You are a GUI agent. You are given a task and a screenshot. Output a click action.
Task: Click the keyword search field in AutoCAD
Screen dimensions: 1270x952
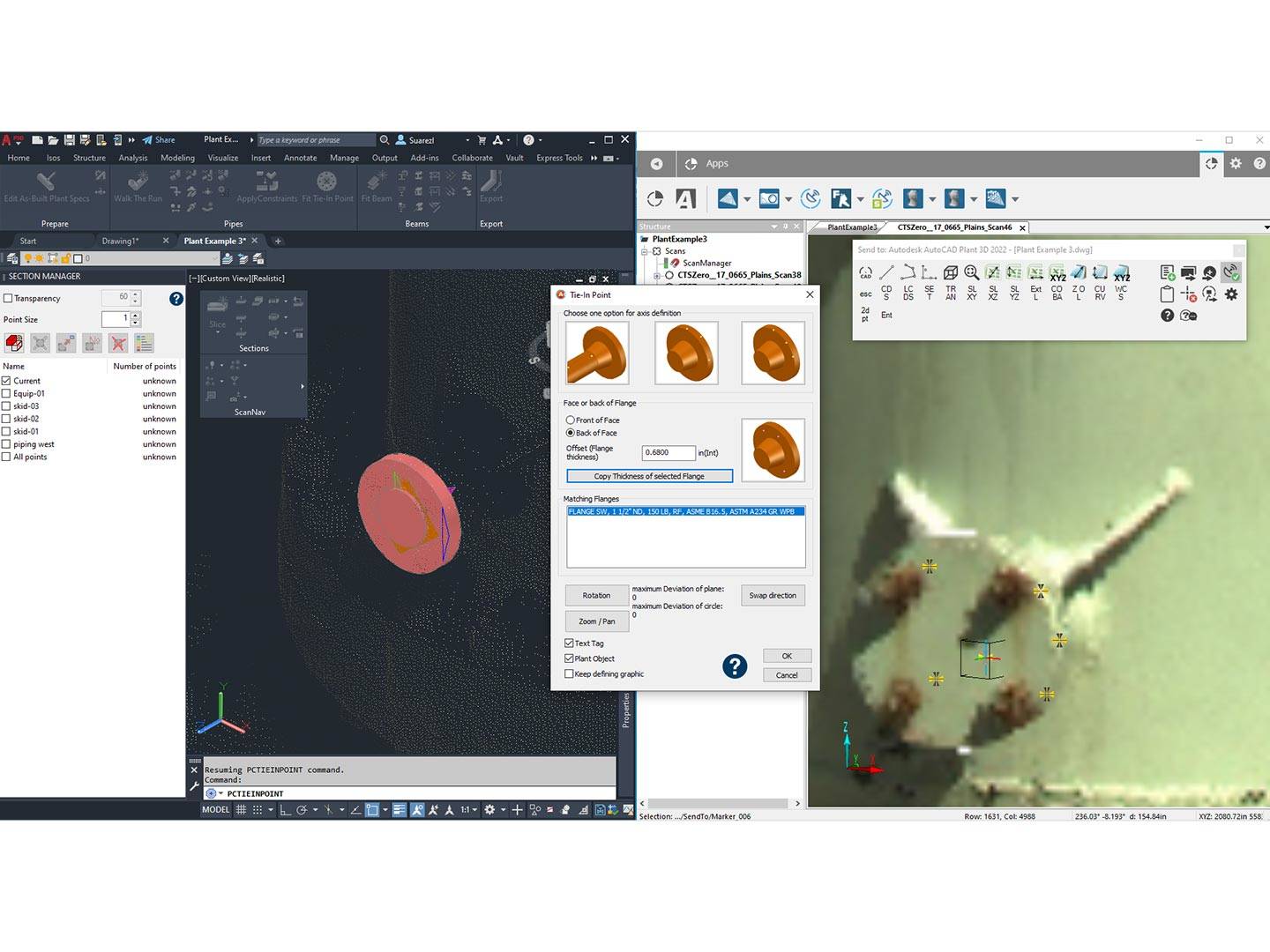[315, 140]
